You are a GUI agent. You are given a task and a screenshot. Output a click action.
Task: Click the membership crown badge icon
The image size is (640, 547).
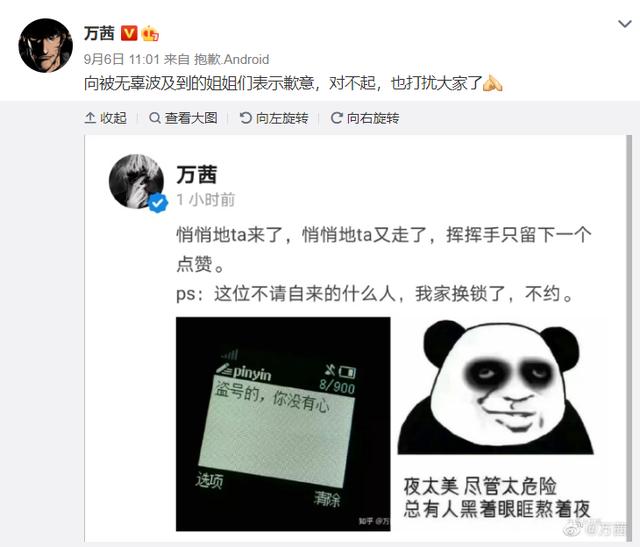click(x=150, y=33)
